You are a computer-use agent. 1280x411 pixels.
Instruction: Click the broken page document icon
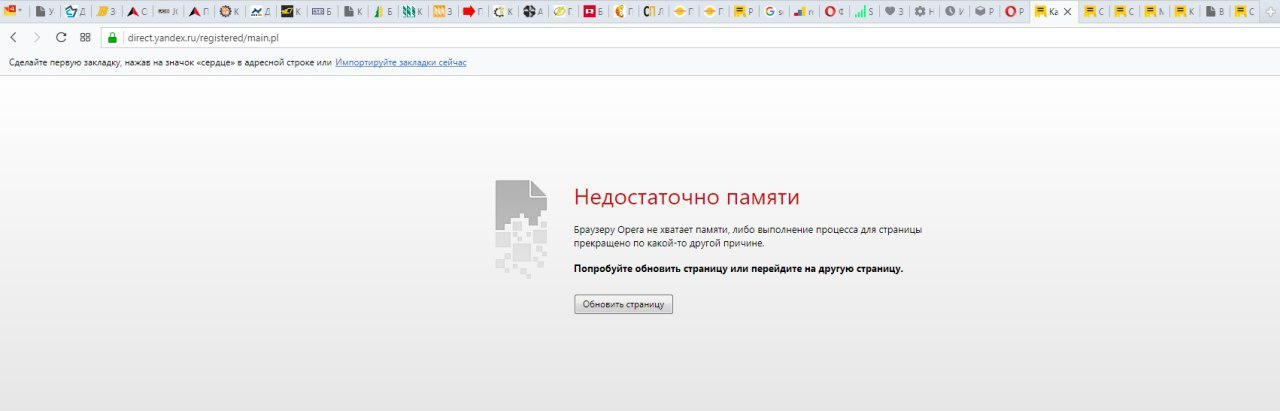pyautogui.click(x=521, y=228)
